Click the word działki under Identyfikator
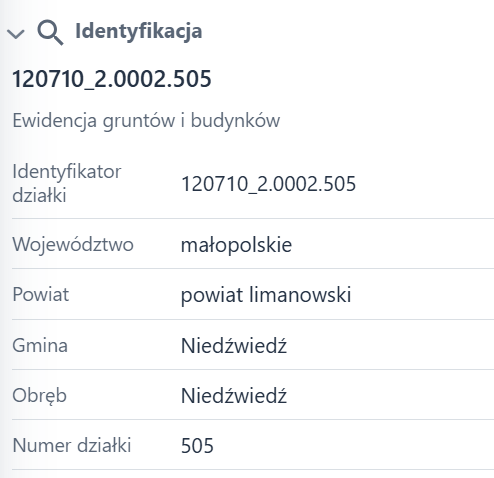Screen dimensions: 494x478 coord(39,195)
